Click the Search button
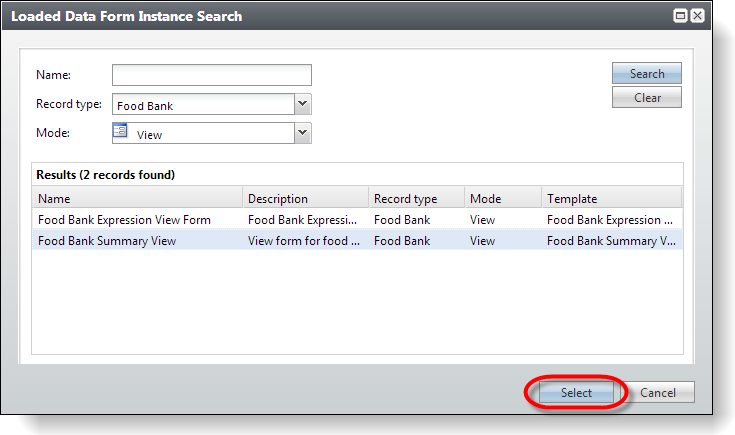This screenshot has width=735, height=435. [x=647, y=74]
